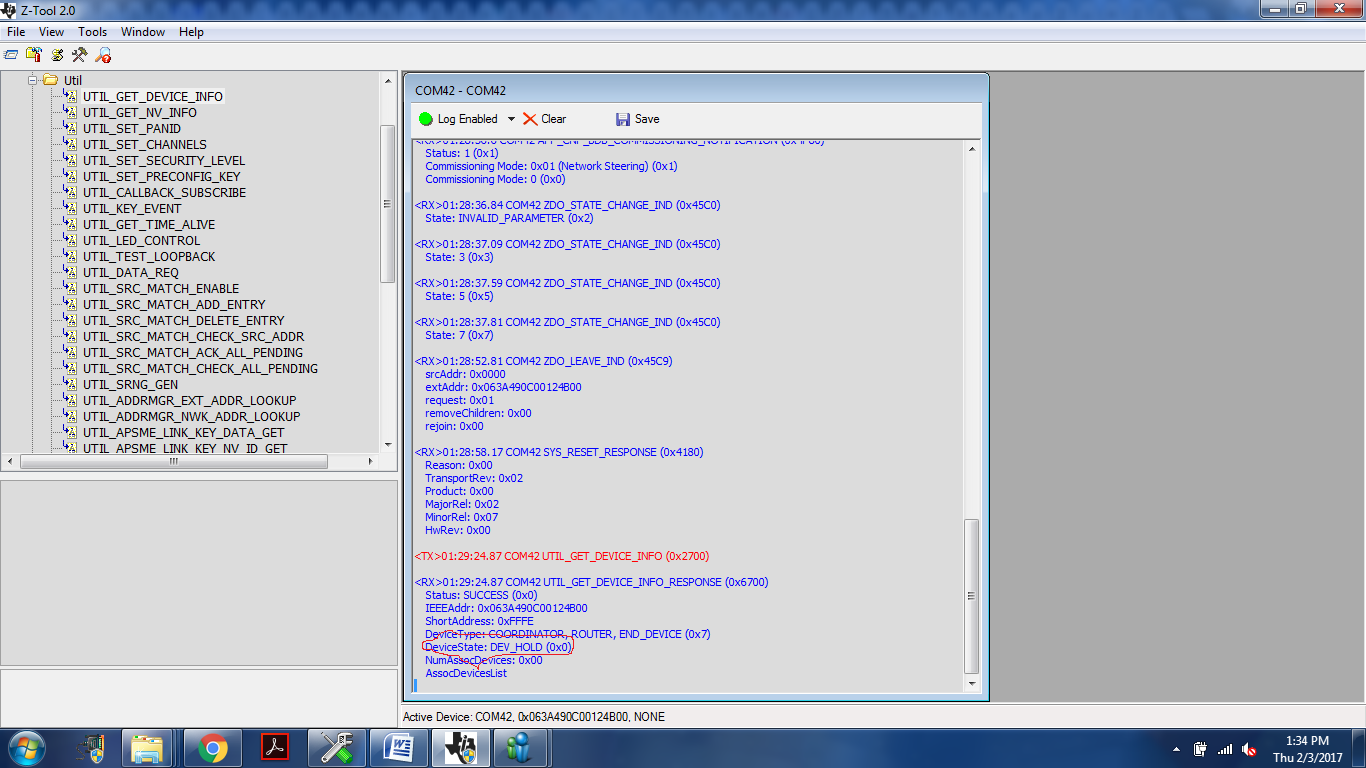Click the Z-Tool Texas Instruments taskbar icon
This screenshot has width=1366, height=768.
[x=460, y=748]
